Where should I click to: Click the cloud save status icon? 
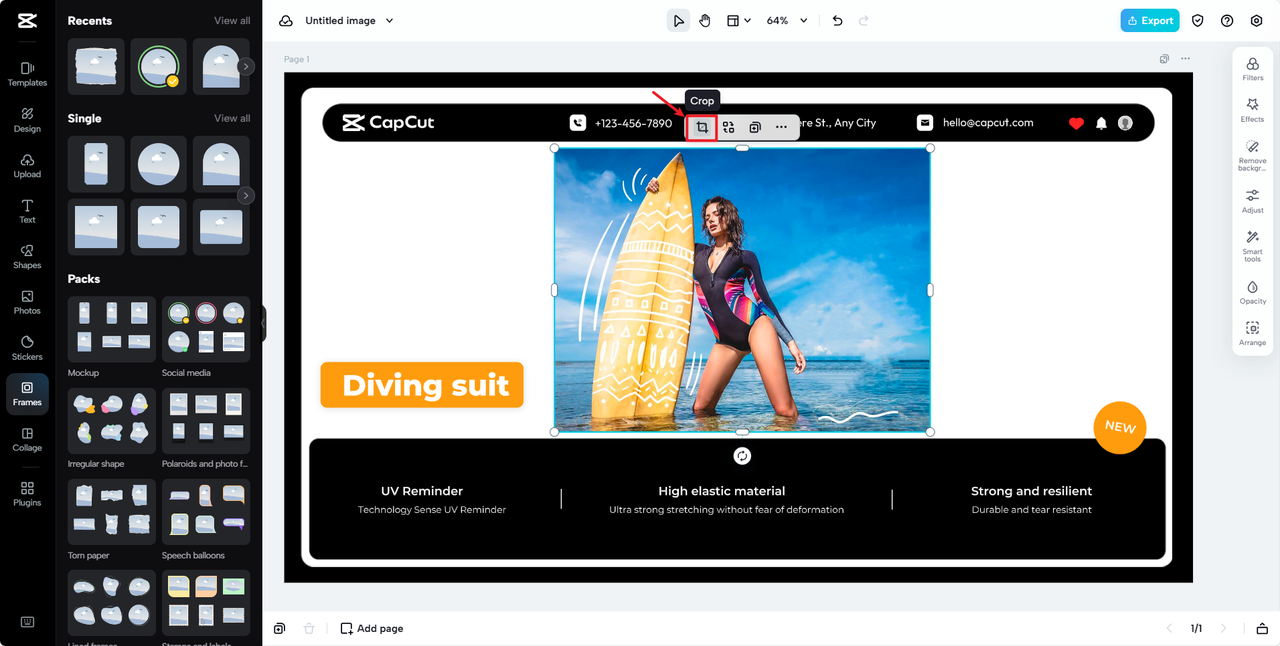click(x=286, y=21)
